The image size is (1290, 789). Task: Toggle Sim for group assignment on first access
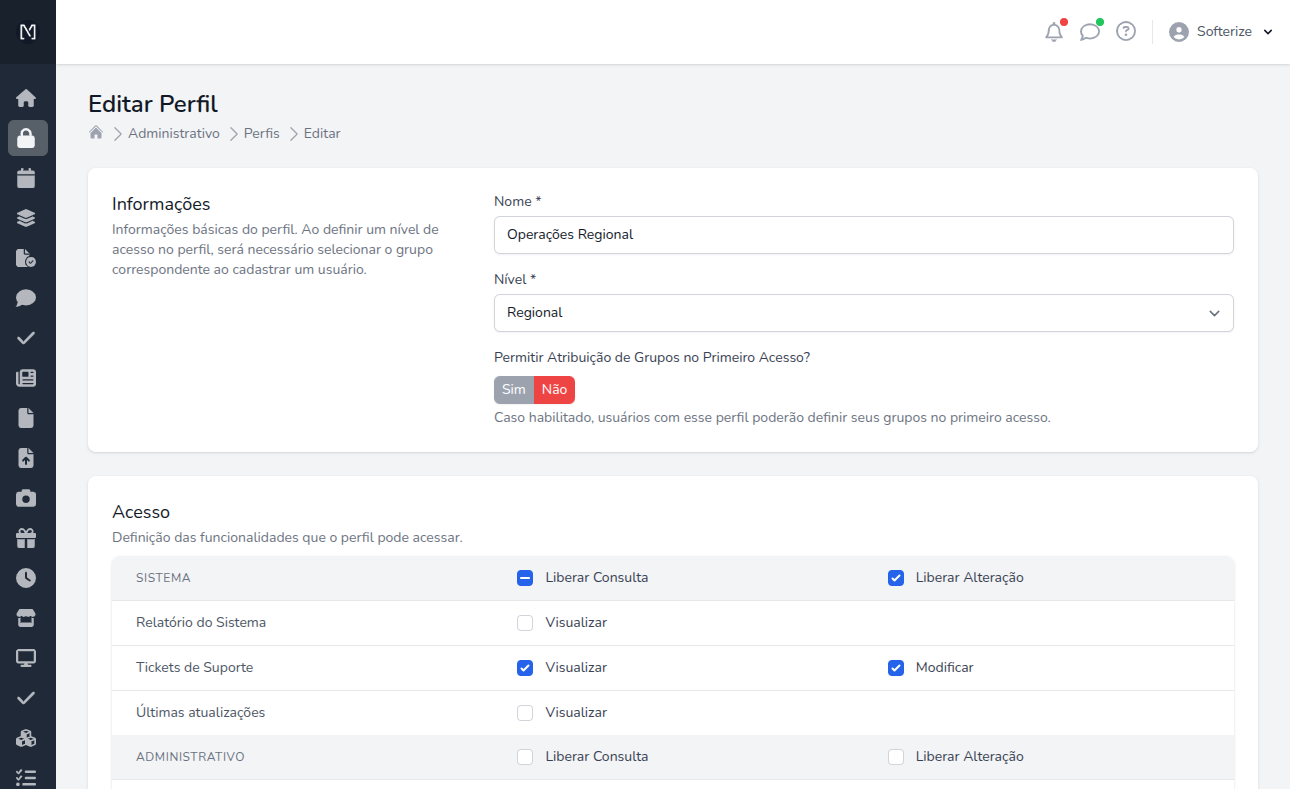pyautogui.click(x=513, y=390)
